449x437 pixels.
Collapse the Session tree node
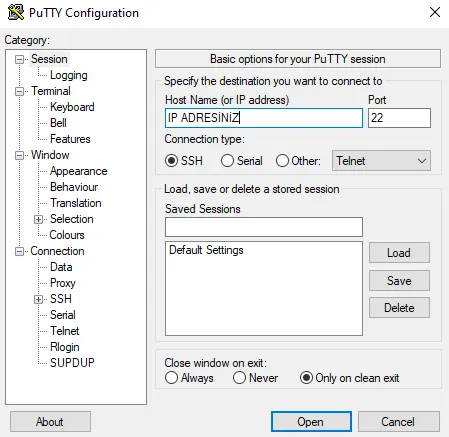[x=20, y=60]
